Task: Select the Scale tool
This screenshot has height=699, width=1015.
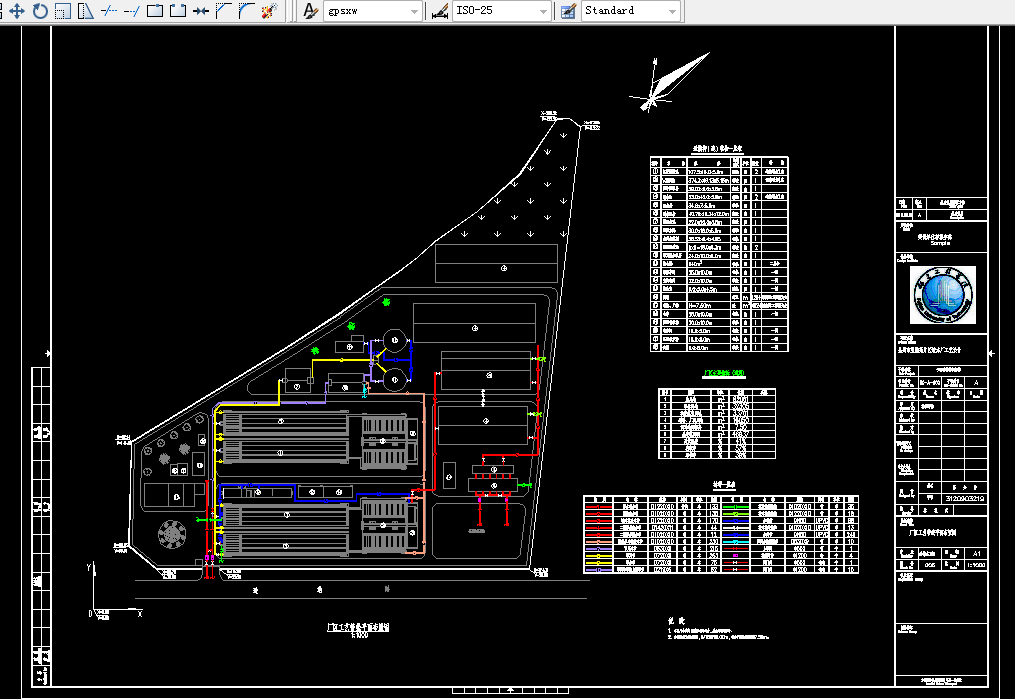Action: tap(63, 10)
